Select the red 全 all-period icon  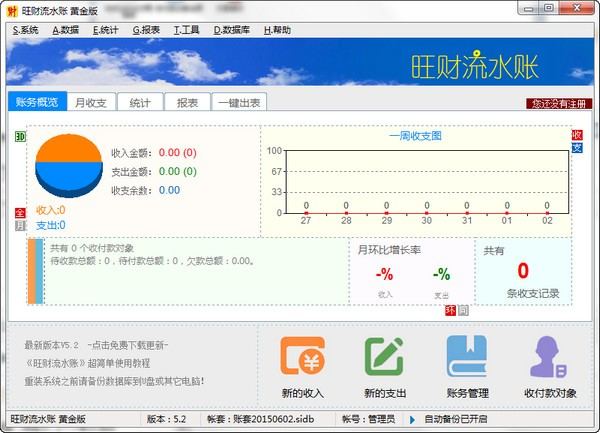(x=20, y=213)
